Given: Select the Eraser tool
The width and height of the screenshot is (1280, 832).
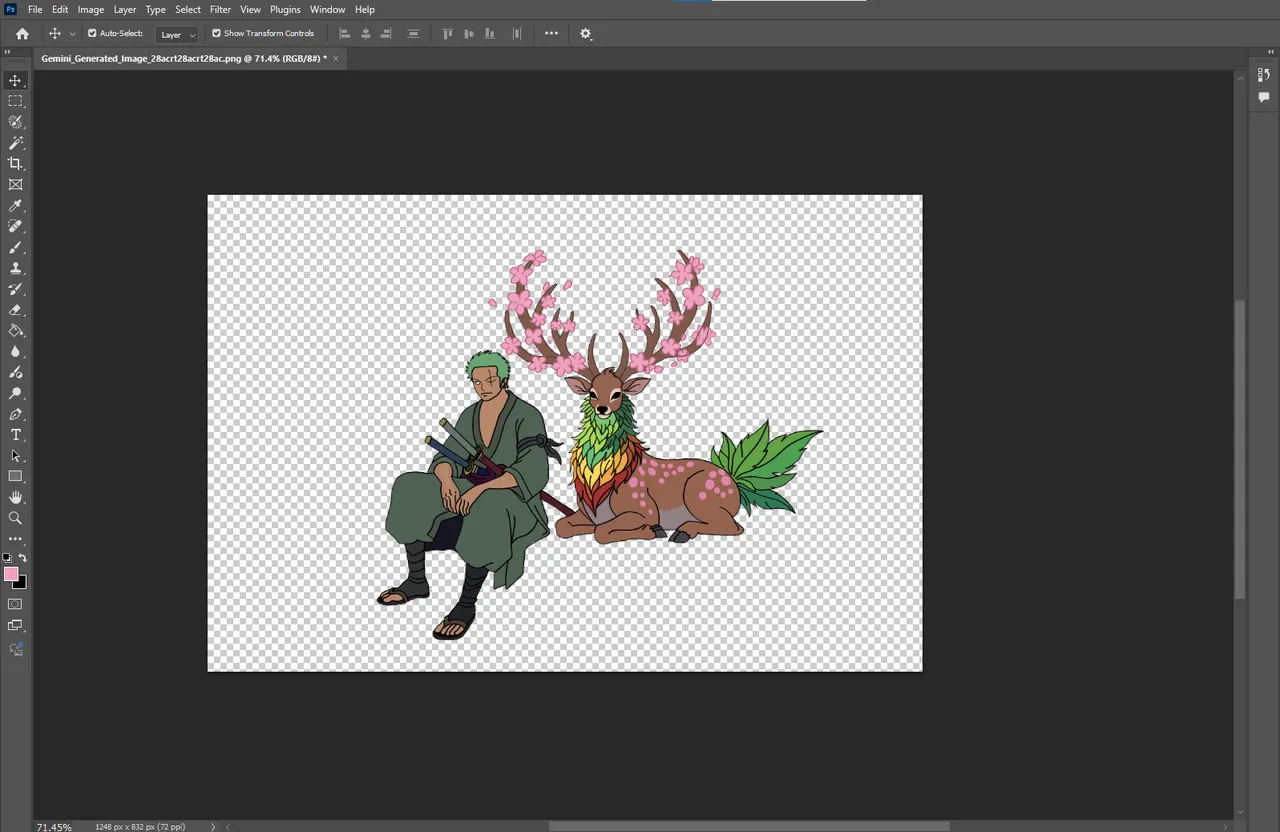Looking at the screenshot, I should coord(15,310).
